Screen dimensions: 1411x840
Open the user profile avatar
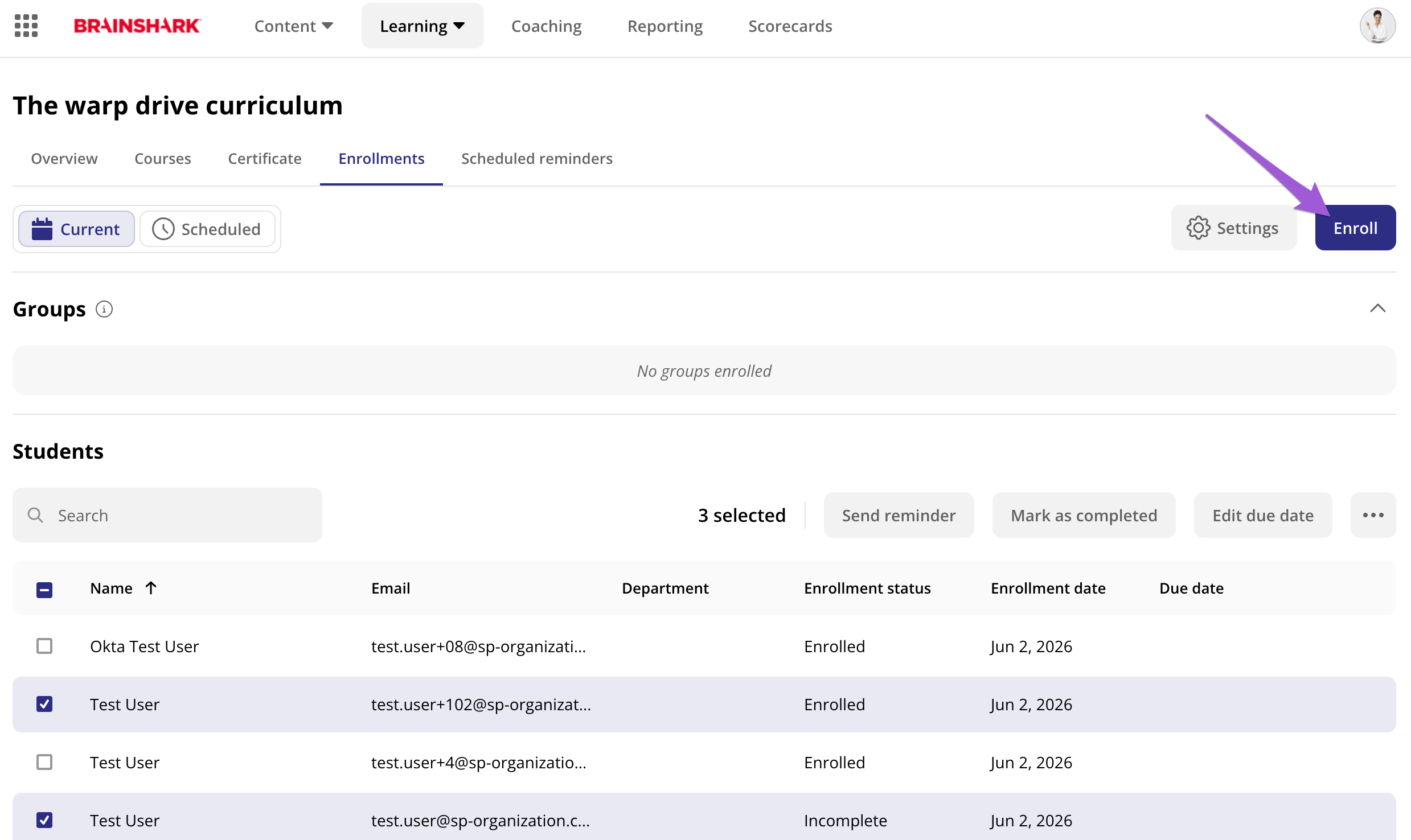(x=1377, y=26)
